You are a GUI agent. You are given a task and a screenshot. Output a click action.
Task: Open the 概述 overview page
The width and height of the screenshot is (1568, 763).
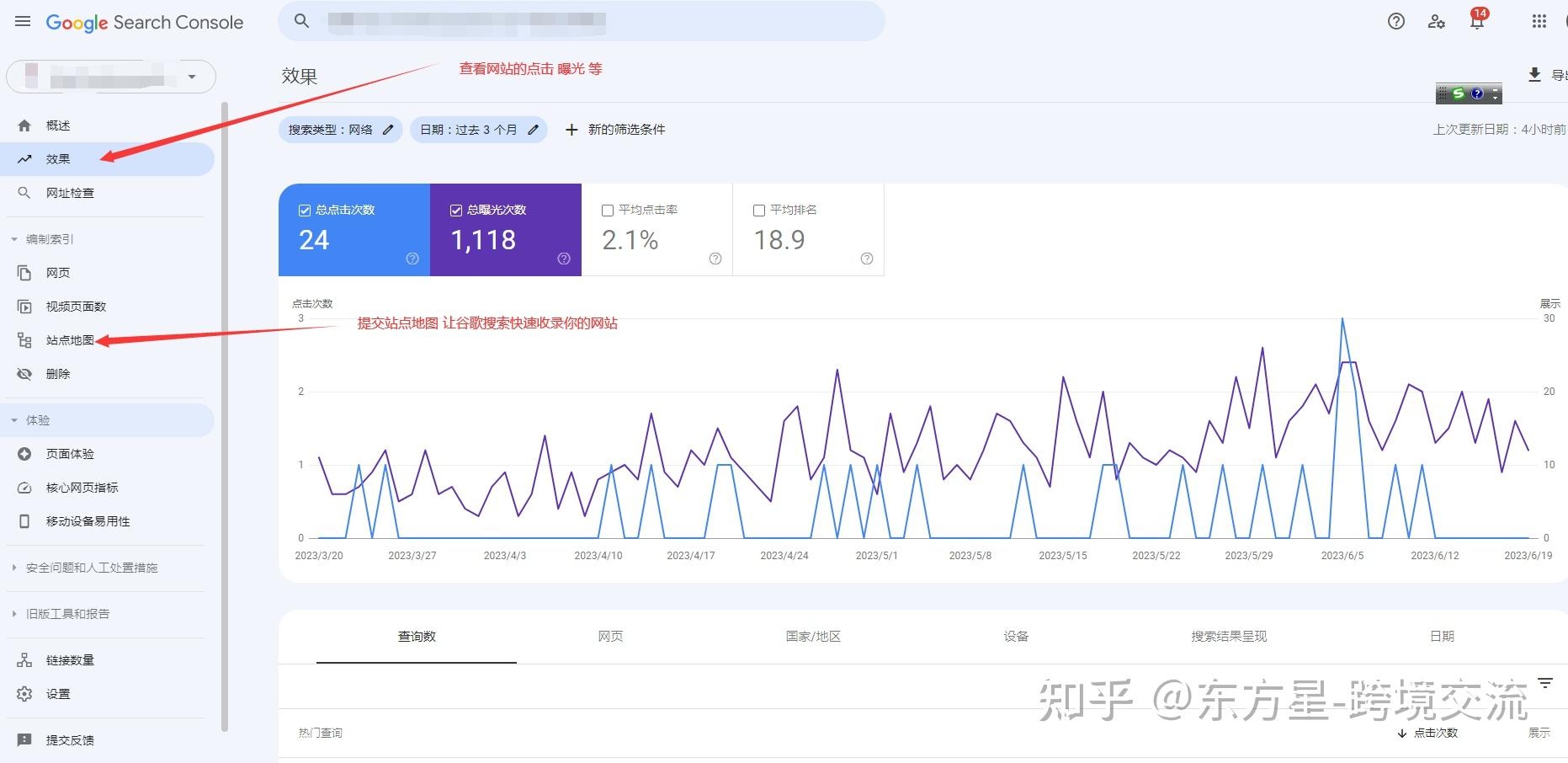58,125
